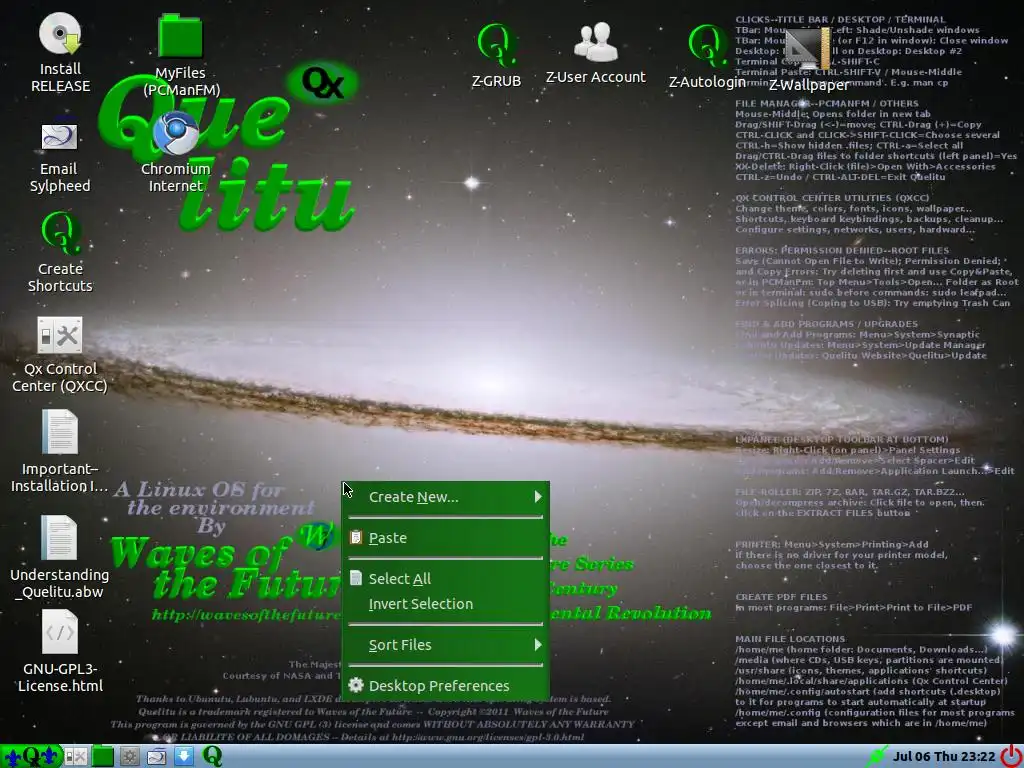
Task: Click the arrow beside Create New...
Action: tap(538, 497)
